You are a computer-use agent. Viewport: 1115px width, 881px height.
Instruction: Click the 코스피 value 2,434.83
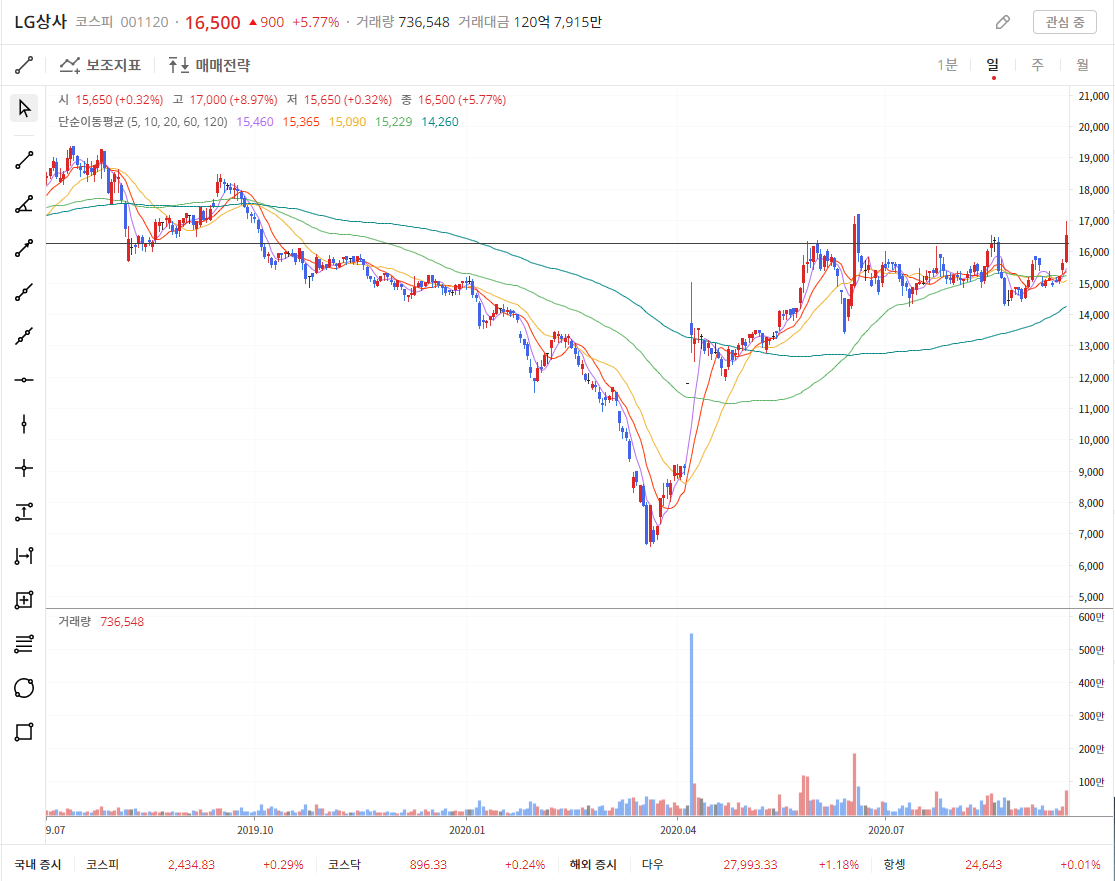point(191,865)
